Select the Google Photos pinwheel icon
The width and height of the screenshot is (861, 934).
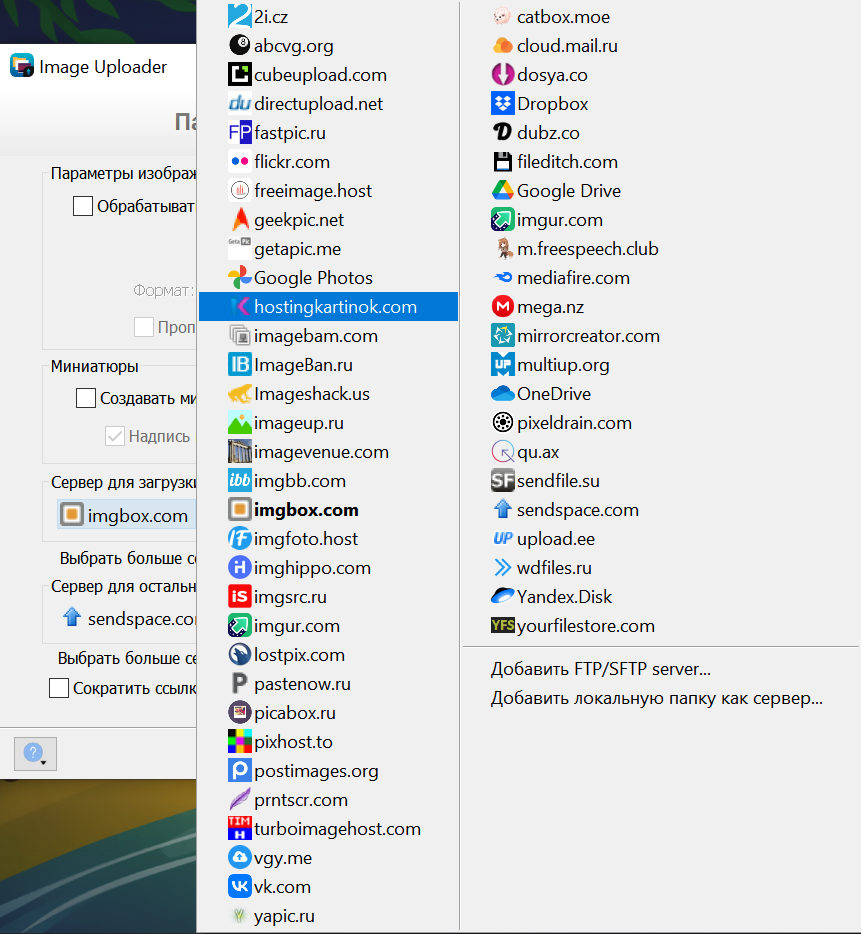coord(240,278)
